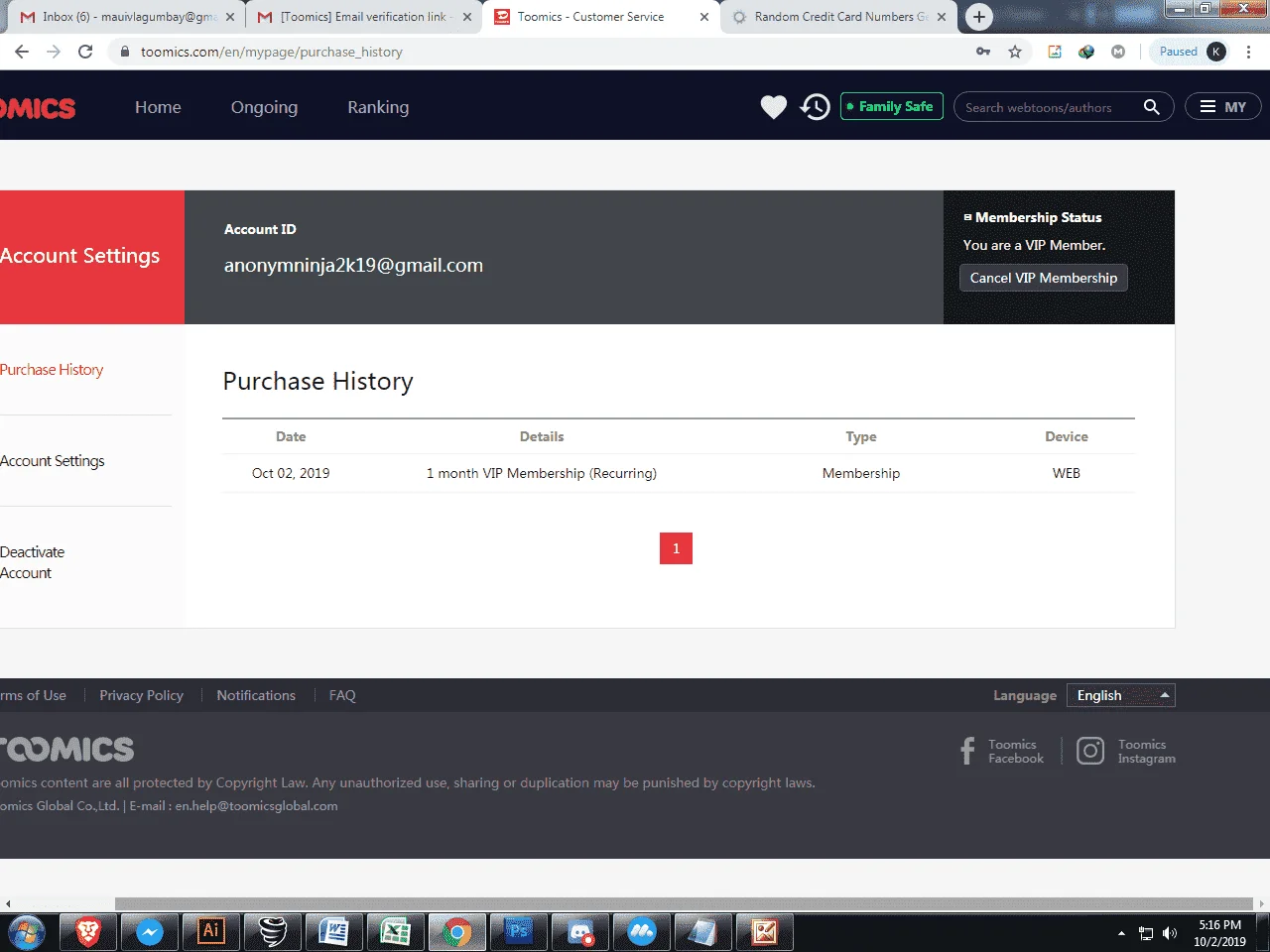Open Messenger from taskbar
This screenshot has height=952, width=1270.
tap(150, 932)
